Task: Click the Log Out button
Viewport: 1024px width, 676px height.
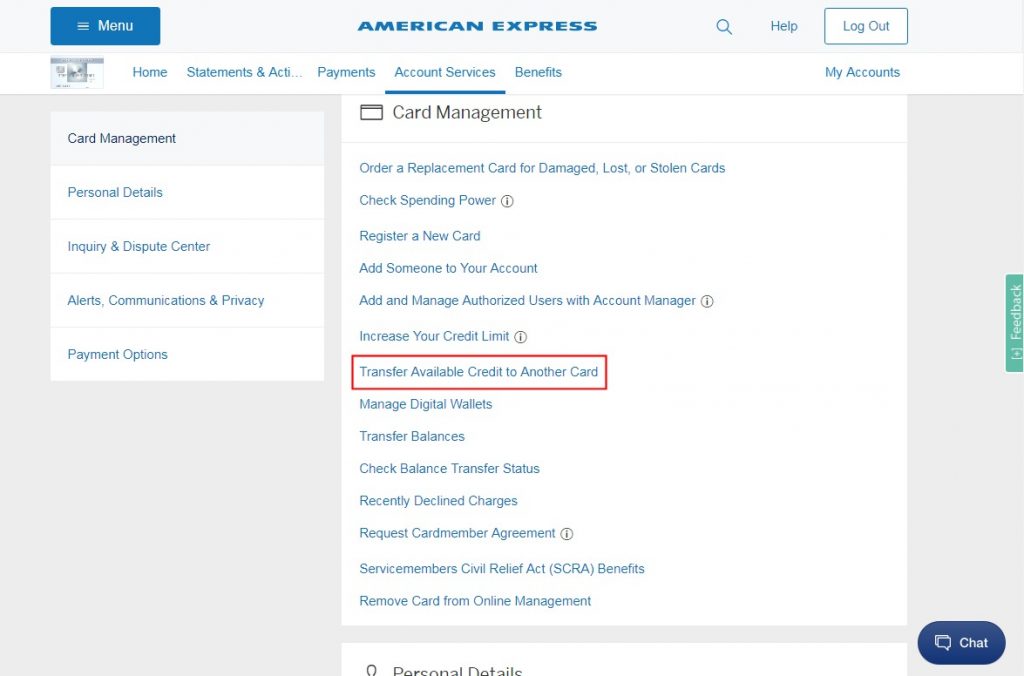Action: pyautogui.click(x=865, y=26)
